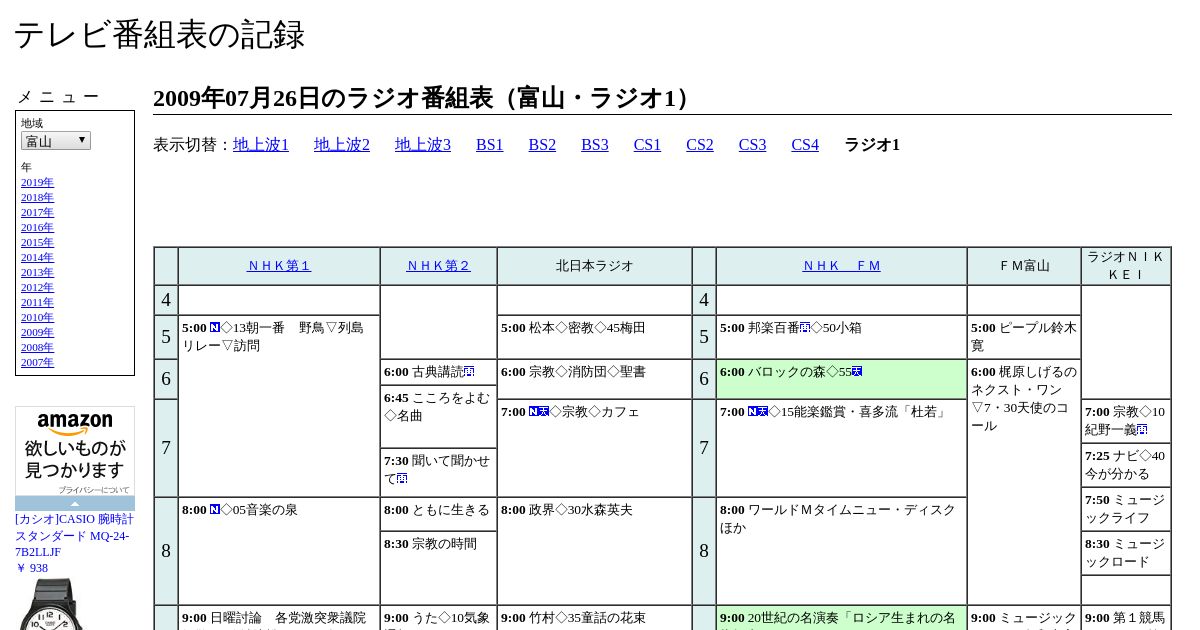Click the ラジオＮＩＫＫＥＩ column header
The image size is (1200, 630).
(x=1126, y=266)
